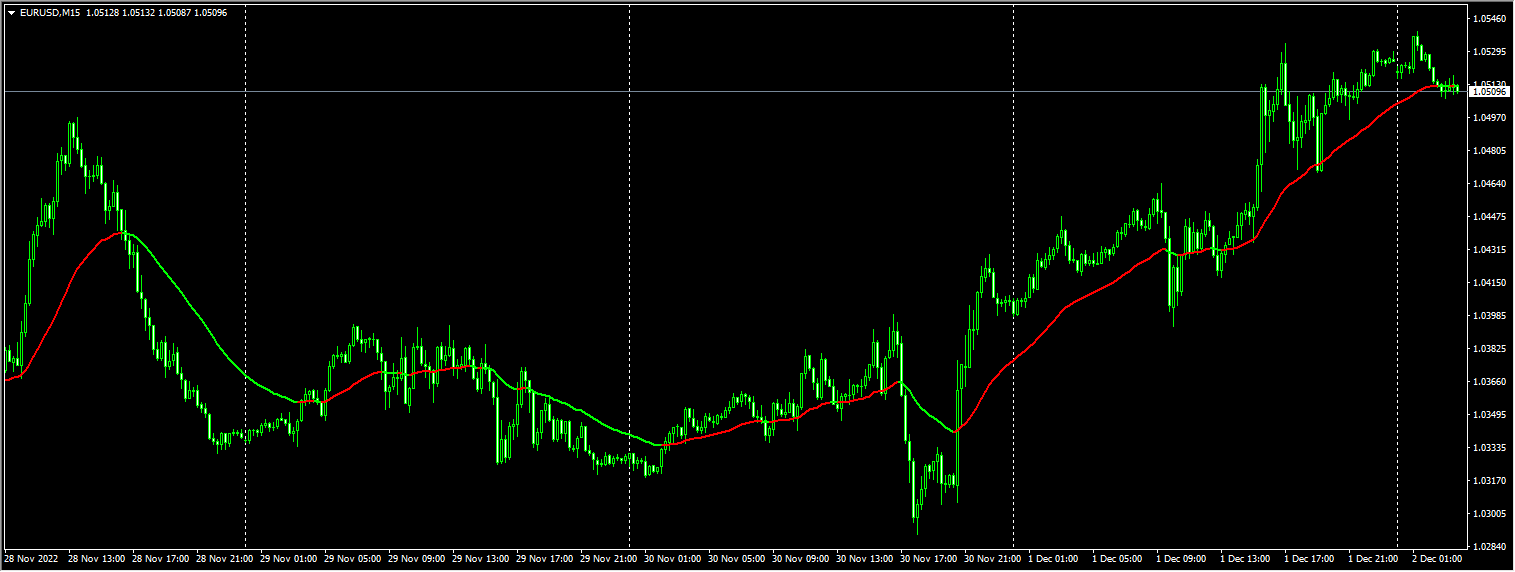Click the 1.04150 price scale label
This screenshot has height=572, width=1515.
1491,283
